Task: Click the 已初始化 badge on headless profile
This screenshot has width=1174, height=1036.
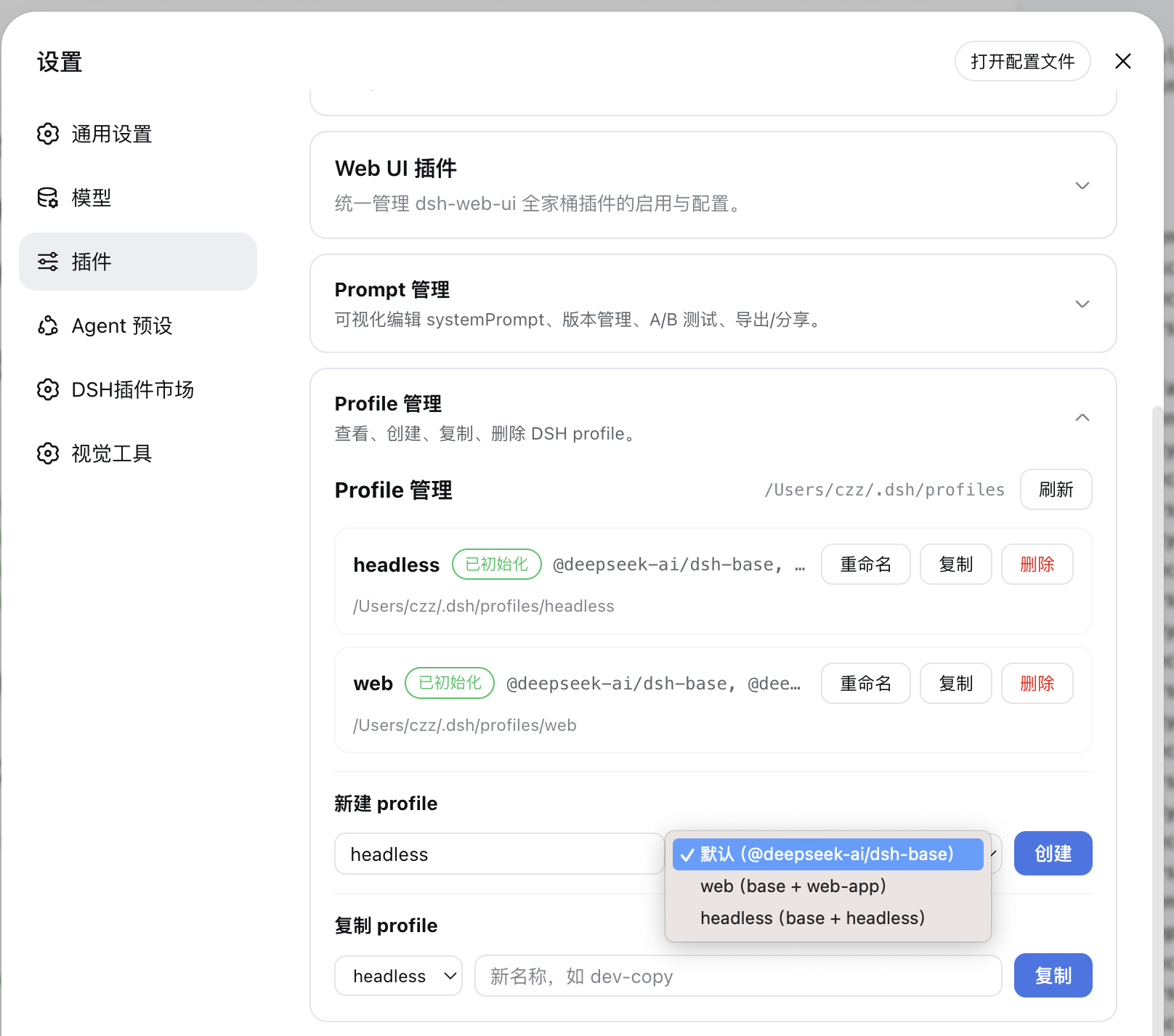Action: (x=497, y=564)
